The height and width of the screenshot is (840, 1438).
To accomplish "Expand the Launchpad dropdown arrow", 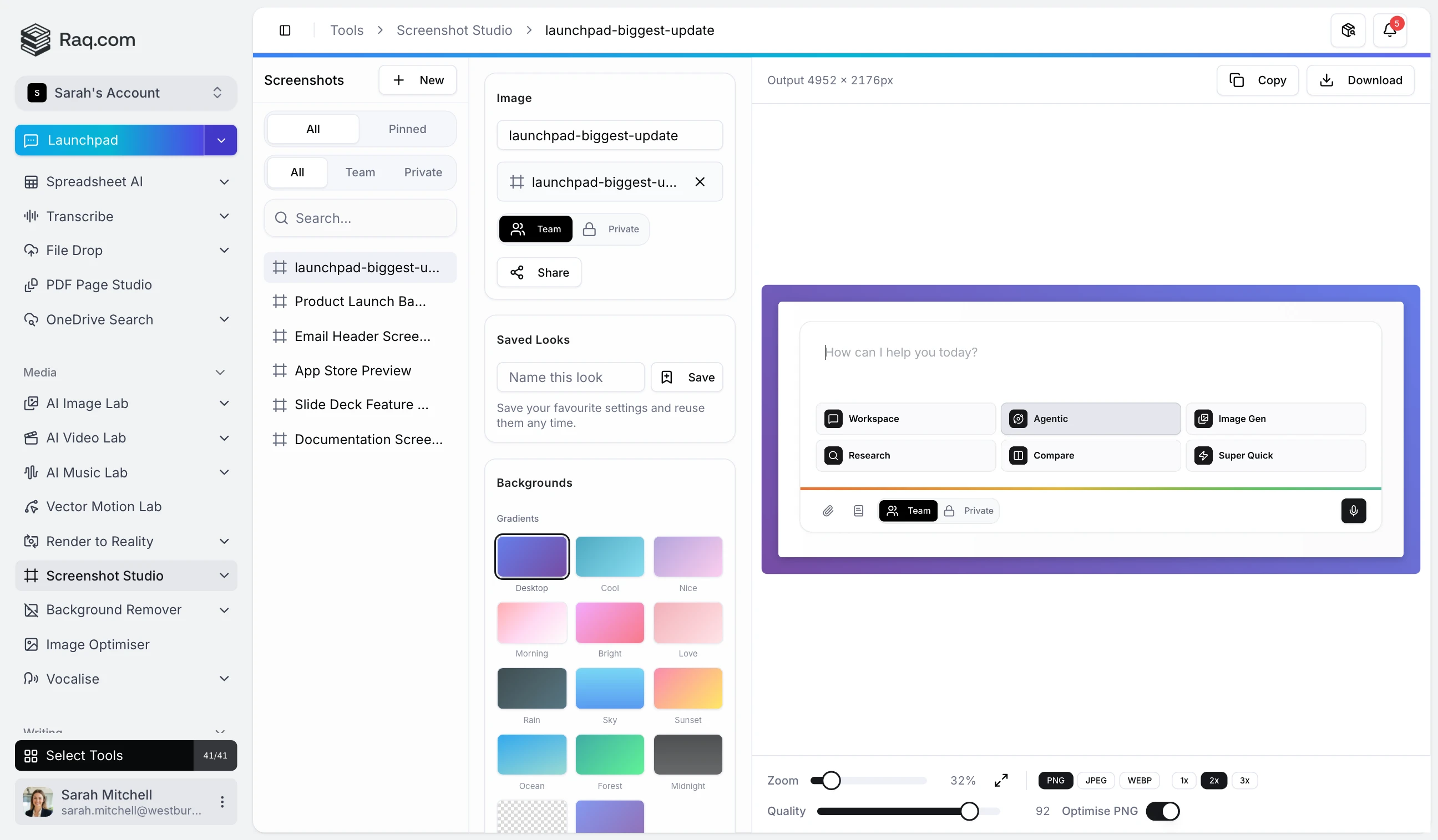I will pyautogui.click(x=220, y=140).
